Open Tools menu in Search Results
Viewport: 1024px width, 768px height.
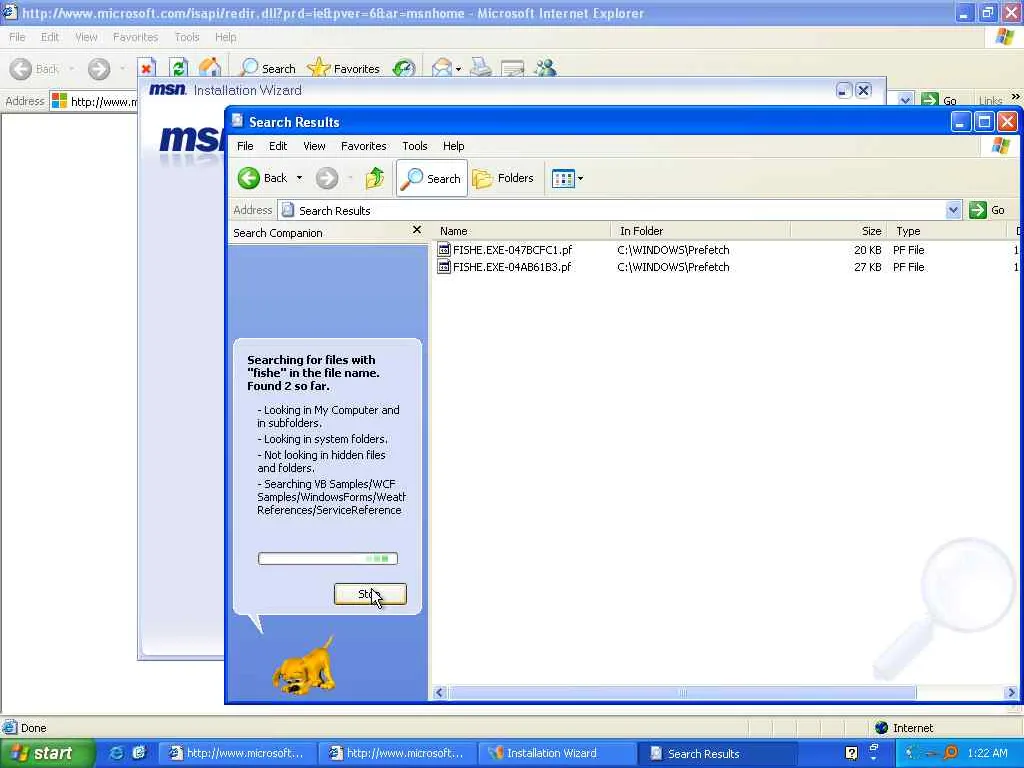pyautogui.click(x=415, y=146)
